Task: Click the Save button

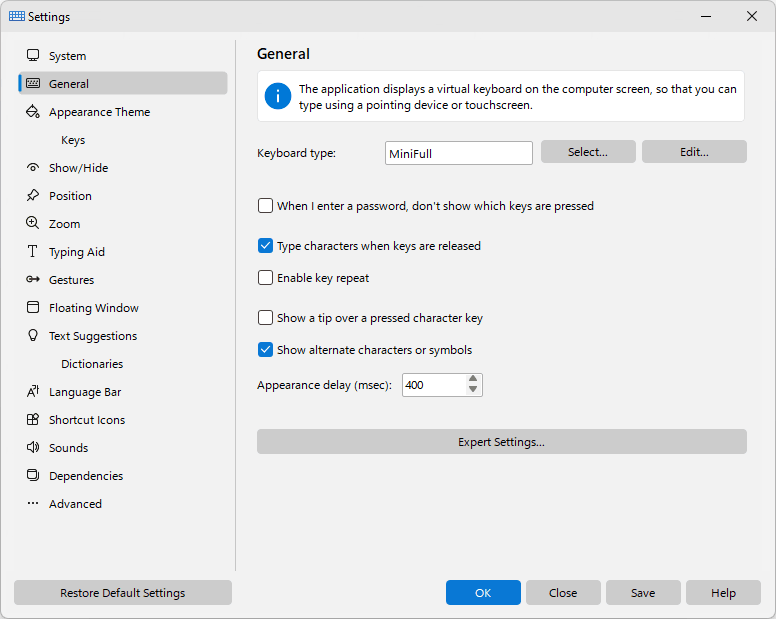Action: point(643,592)
